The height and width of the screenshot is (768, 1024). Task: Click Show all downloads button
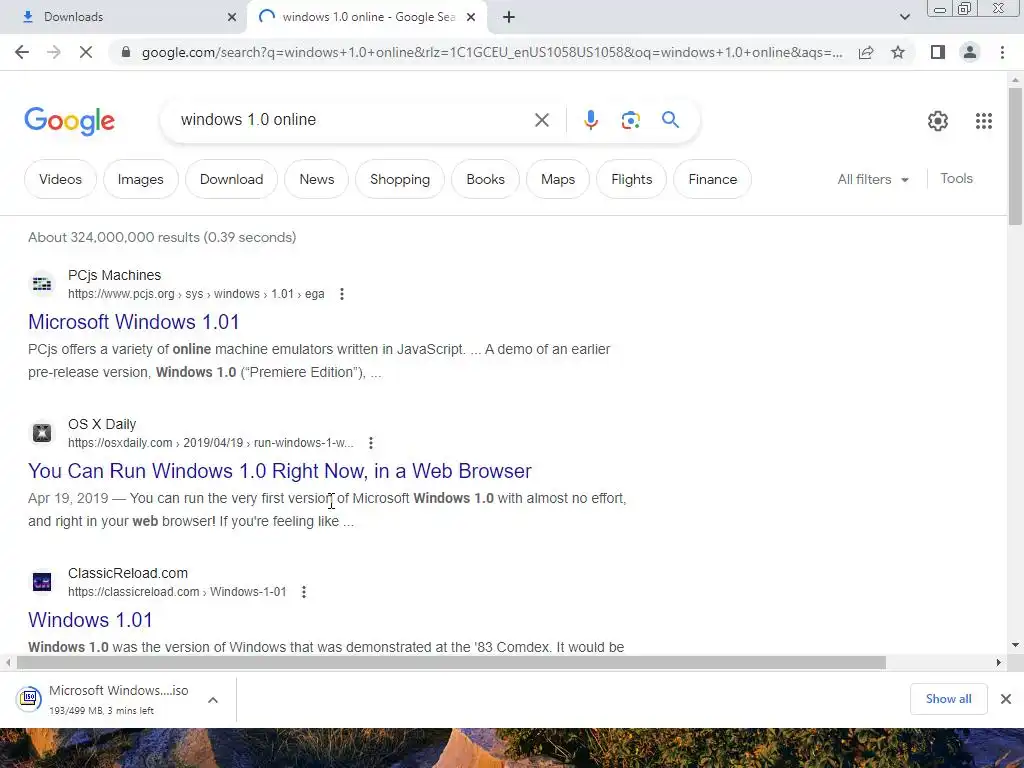pos(948,699)
